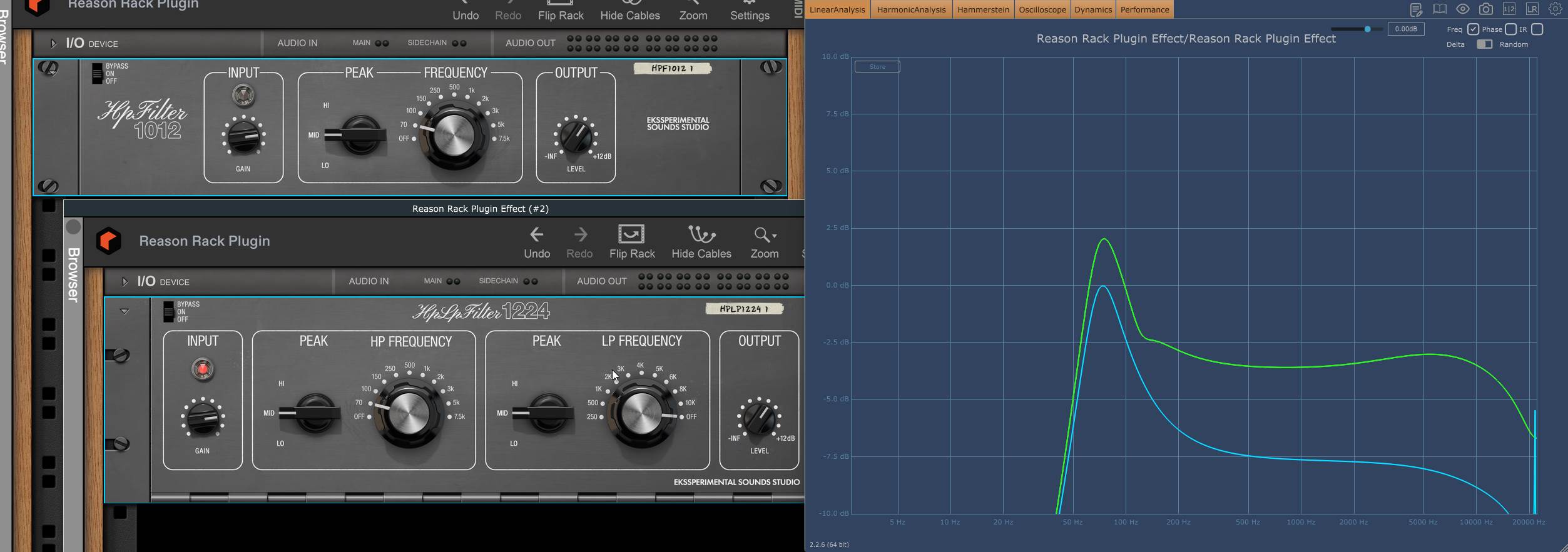Open analyzer settings gear icon

click(x=1555, y=9)
